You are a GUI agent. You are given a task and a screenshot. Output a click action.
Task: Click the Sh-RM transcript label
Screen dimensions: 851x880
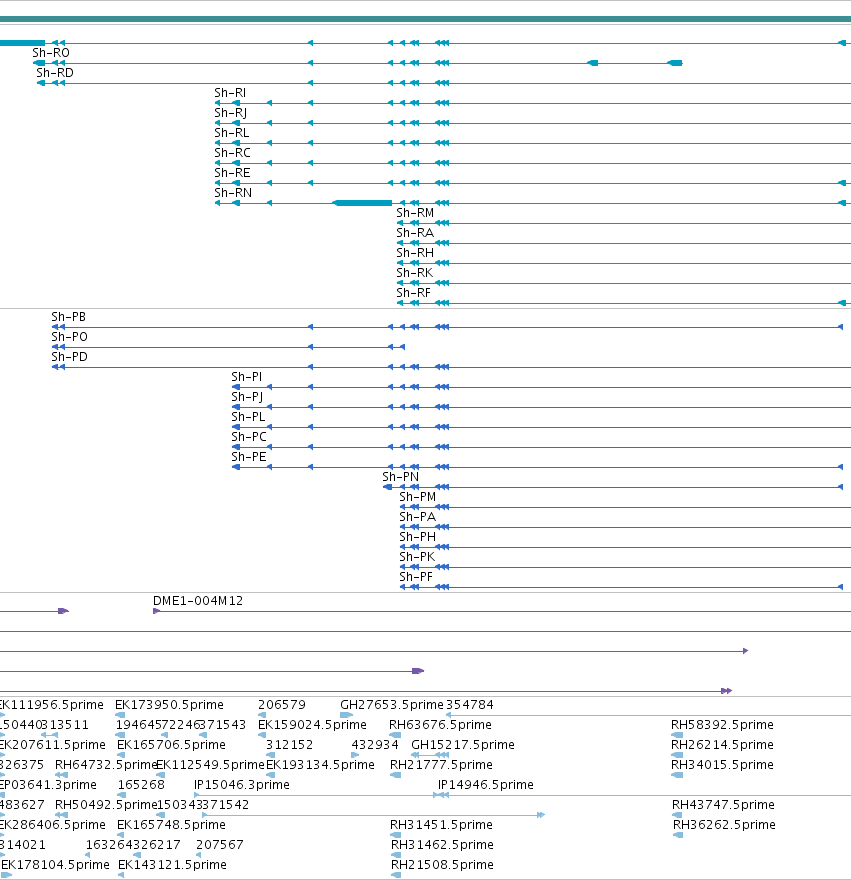pos(415,213)
